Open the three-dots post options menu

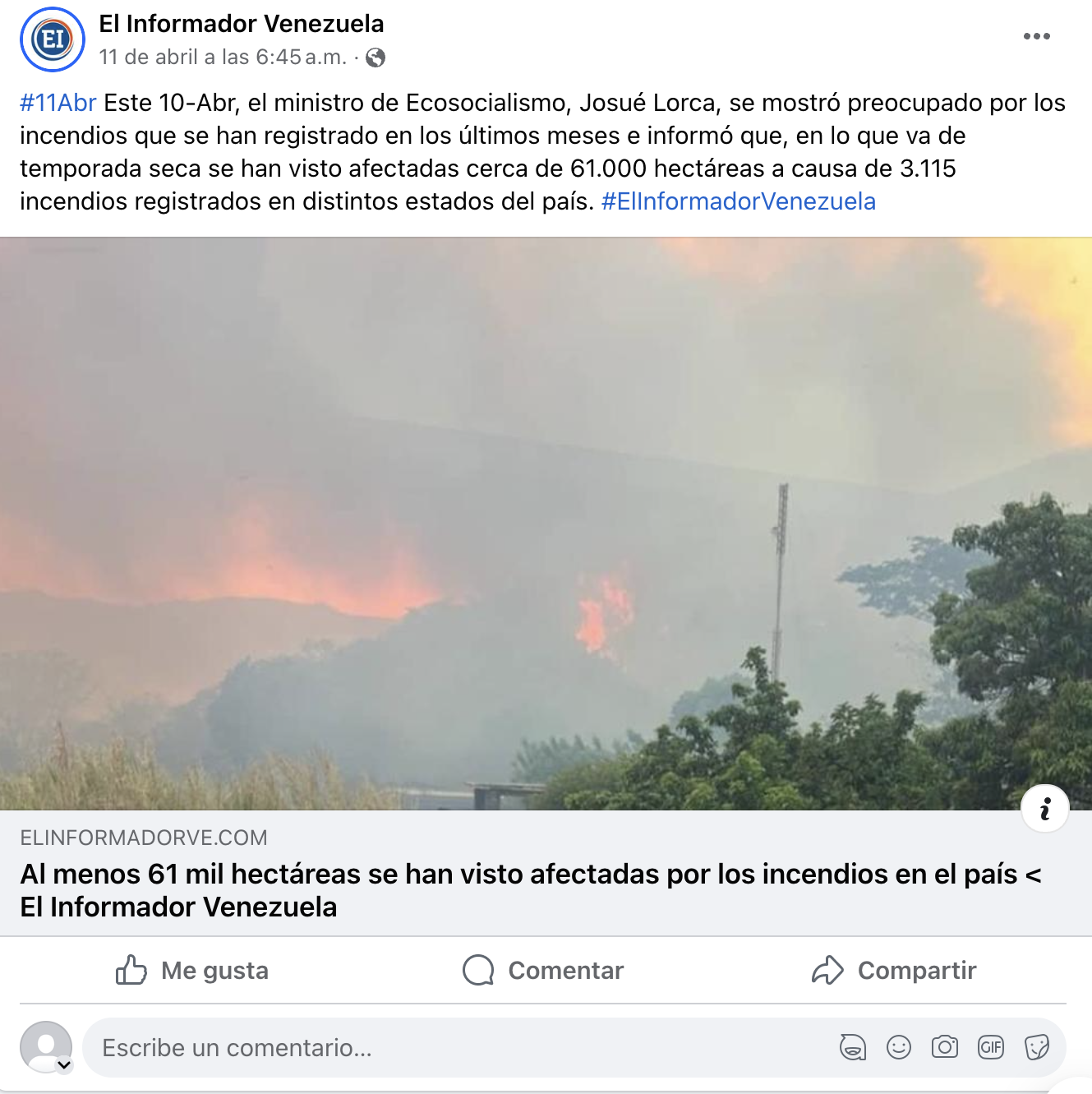[x=1036, y=36]
